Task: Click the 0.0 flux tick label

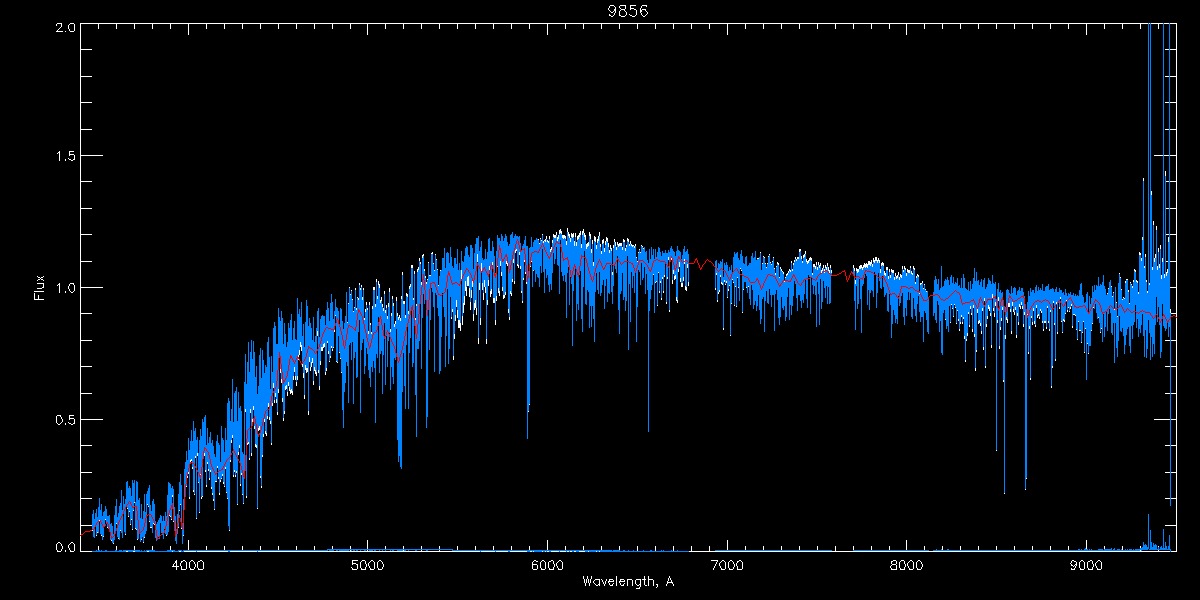Action: tap(63, 548)
